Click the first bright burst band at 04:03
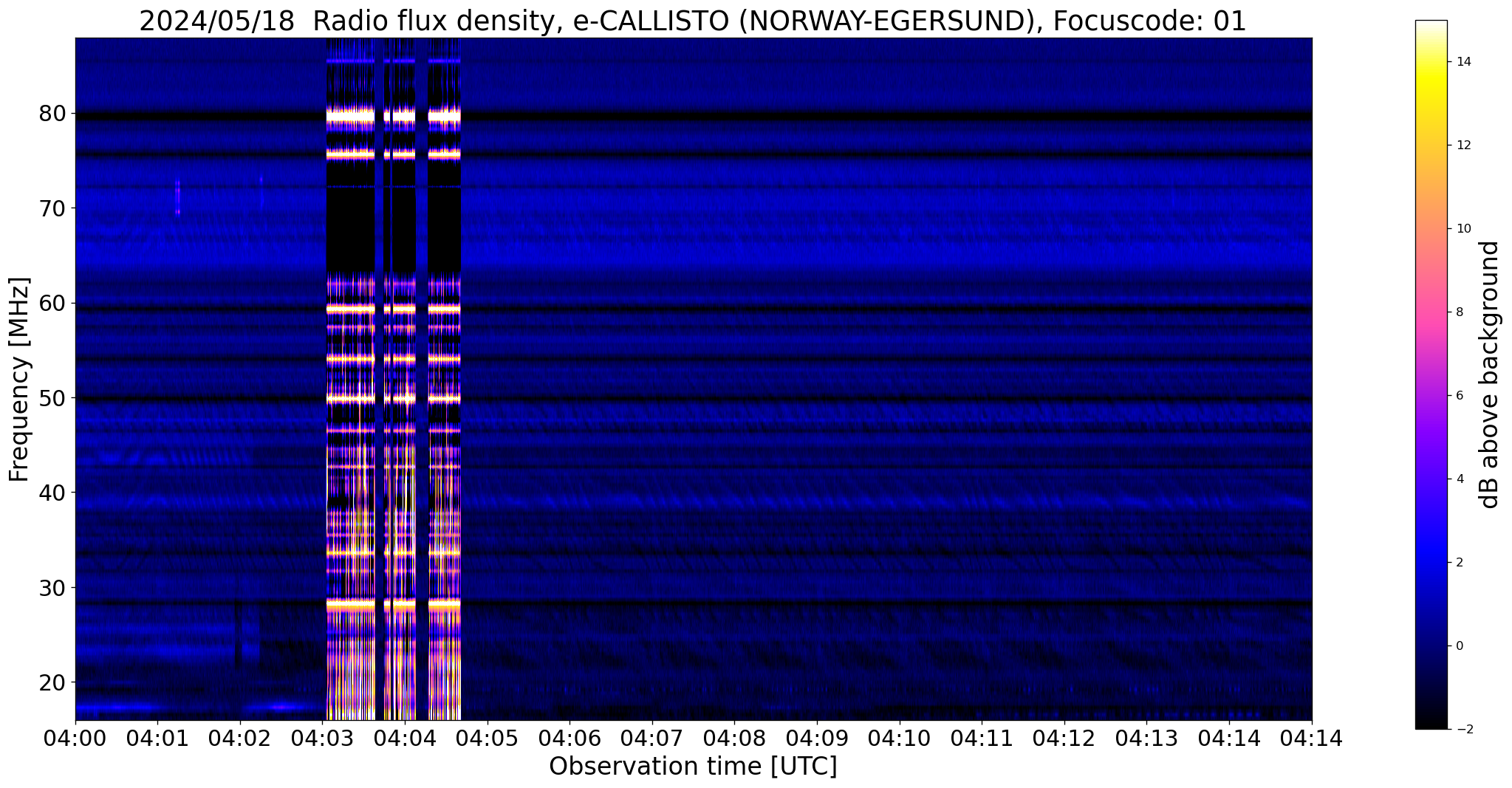 pyautogui.click(x=351, y=379)
